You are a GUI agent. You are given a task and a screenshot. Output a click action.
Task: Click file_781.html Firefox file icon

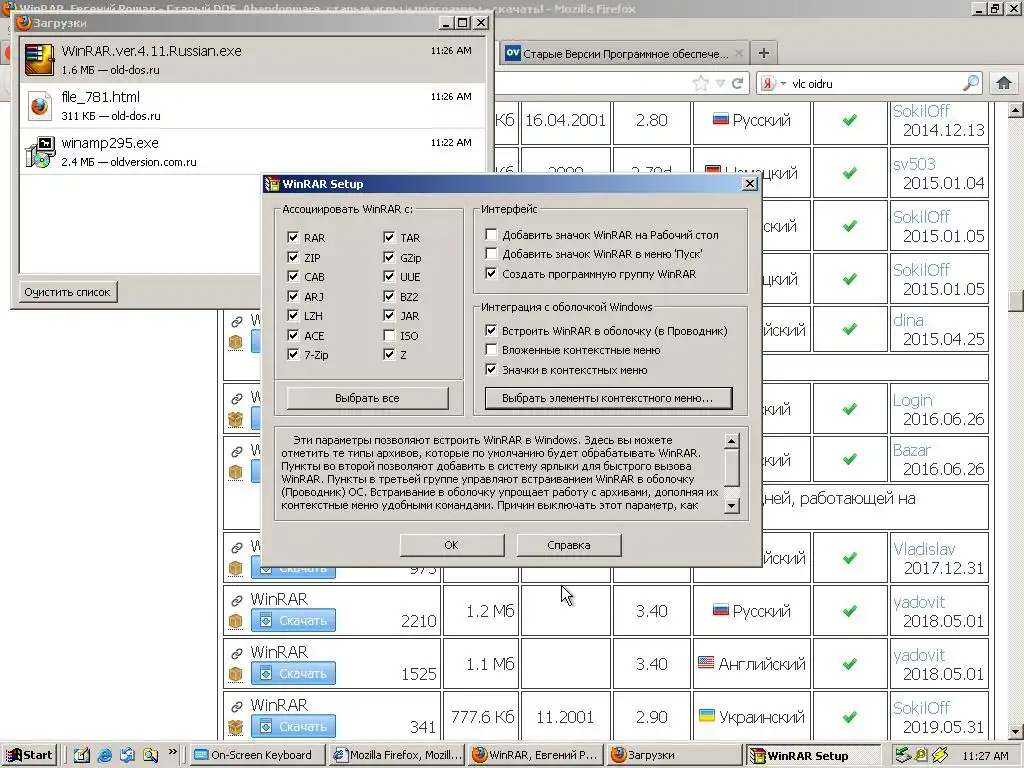coord(39,106)
